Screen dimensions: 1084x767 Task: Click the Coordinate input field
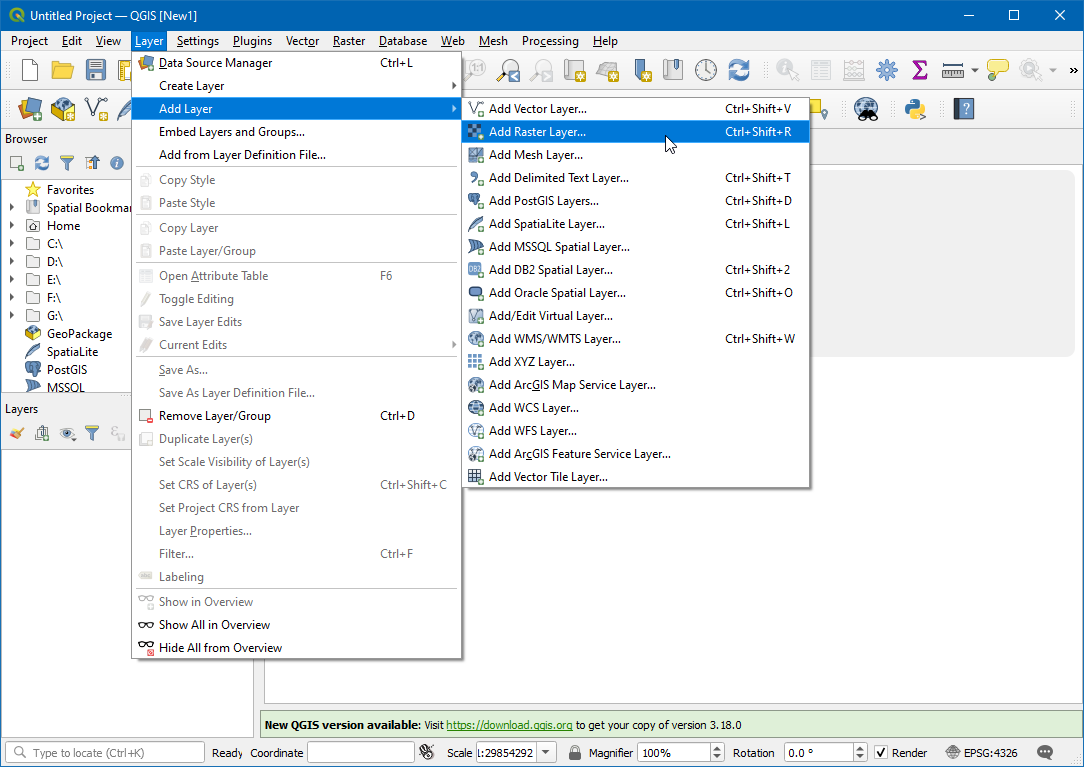[x=360, y=753]
